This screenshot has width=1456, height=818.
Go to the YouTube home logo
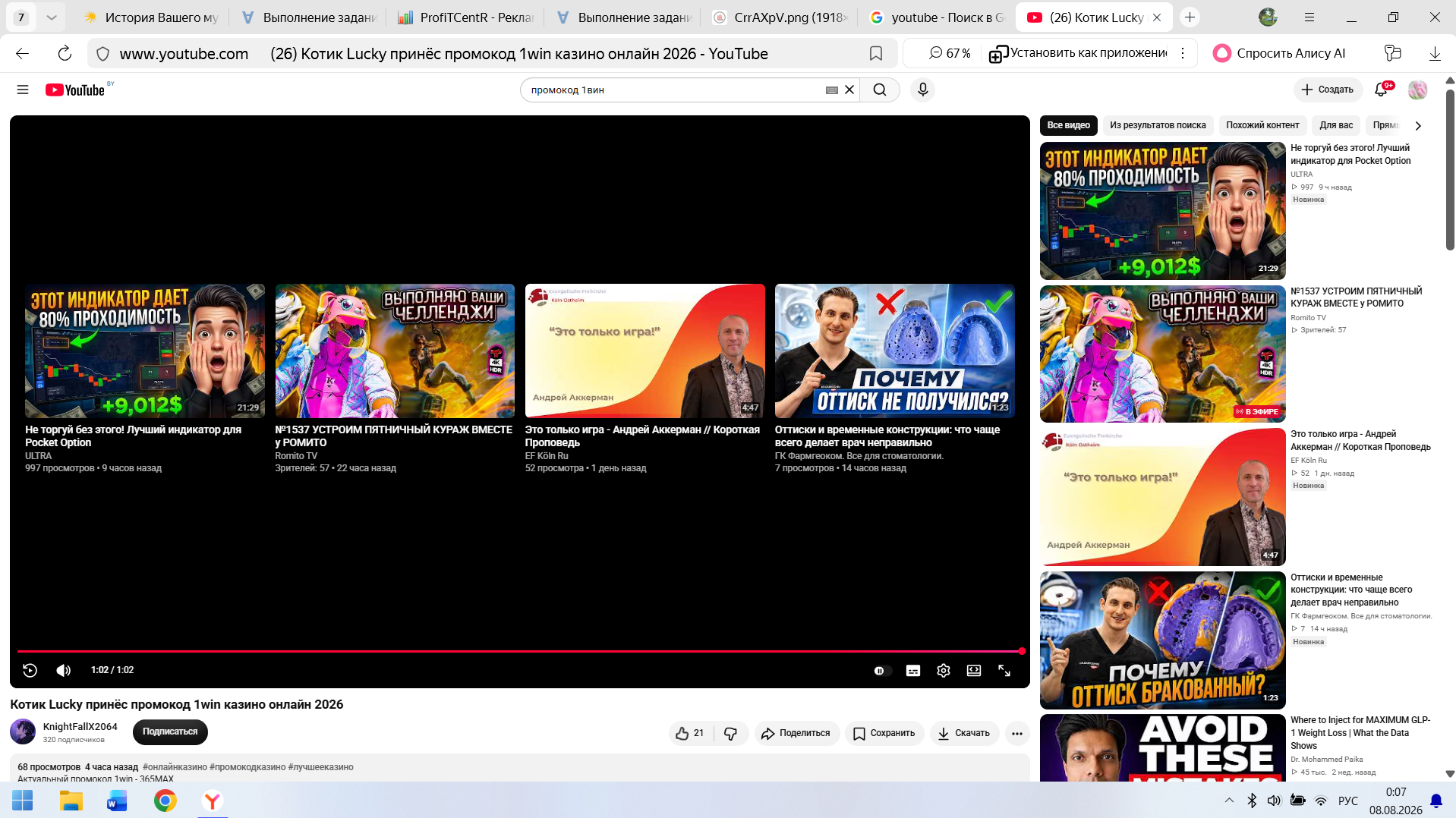coord(75,90)
